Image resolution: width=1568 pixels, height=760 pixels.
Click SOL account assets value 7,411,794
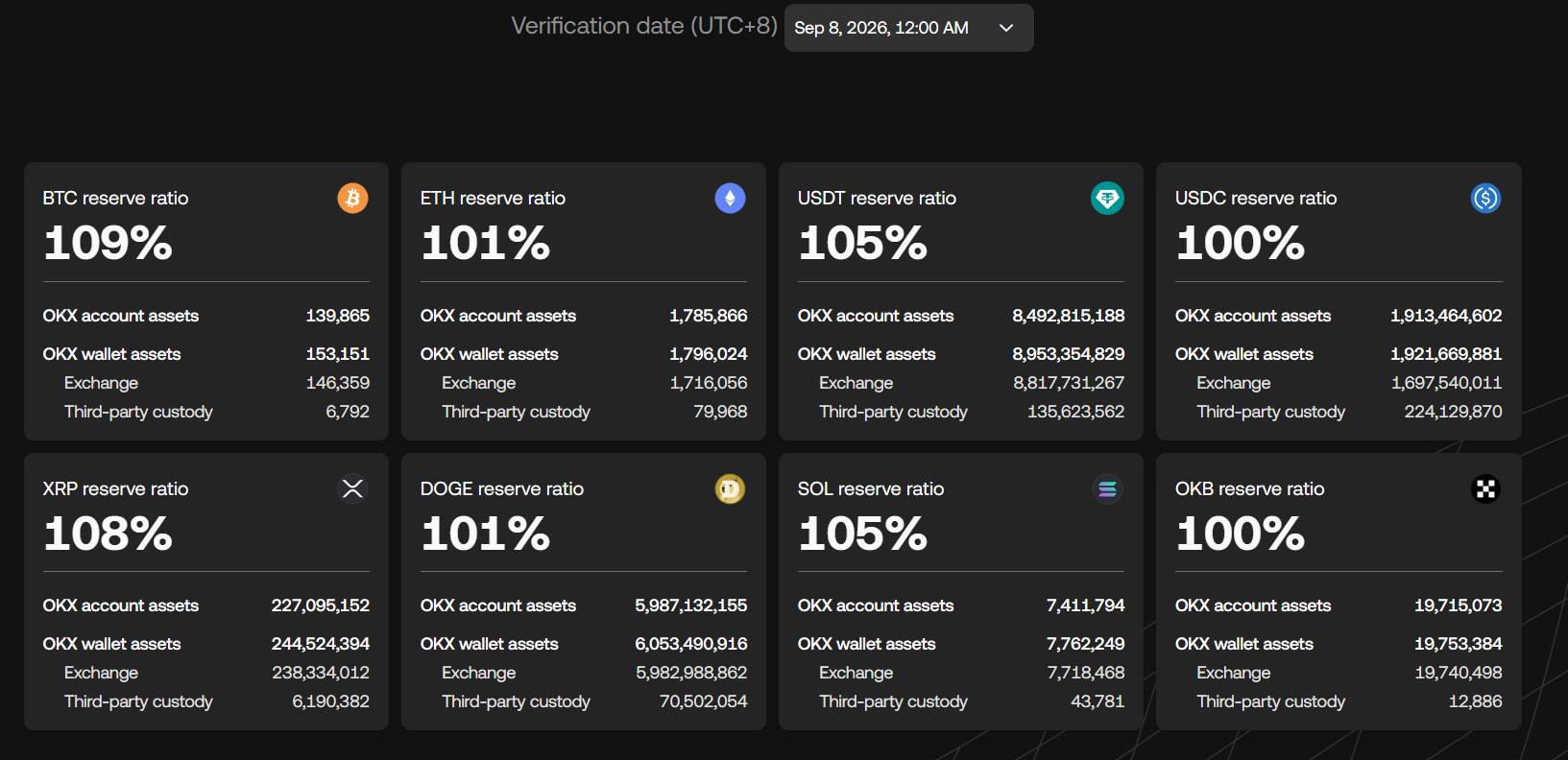pos(1086,606)
